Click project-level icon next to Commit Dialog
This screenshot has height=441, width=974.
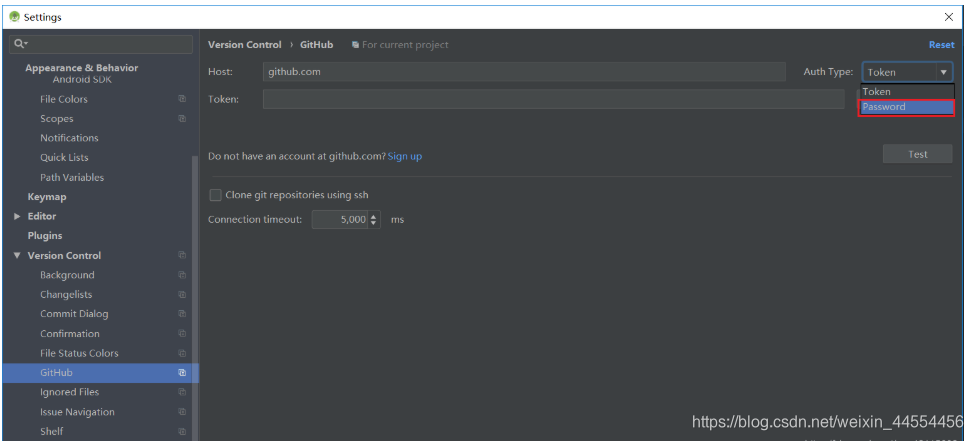tap(182, 314)
